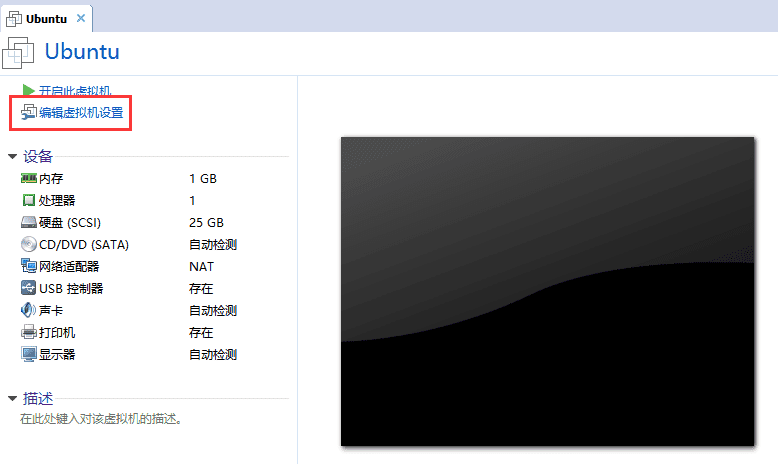The image size is (778, 464).
Task: Collapse the 设备 devices section
Action: 12,157
